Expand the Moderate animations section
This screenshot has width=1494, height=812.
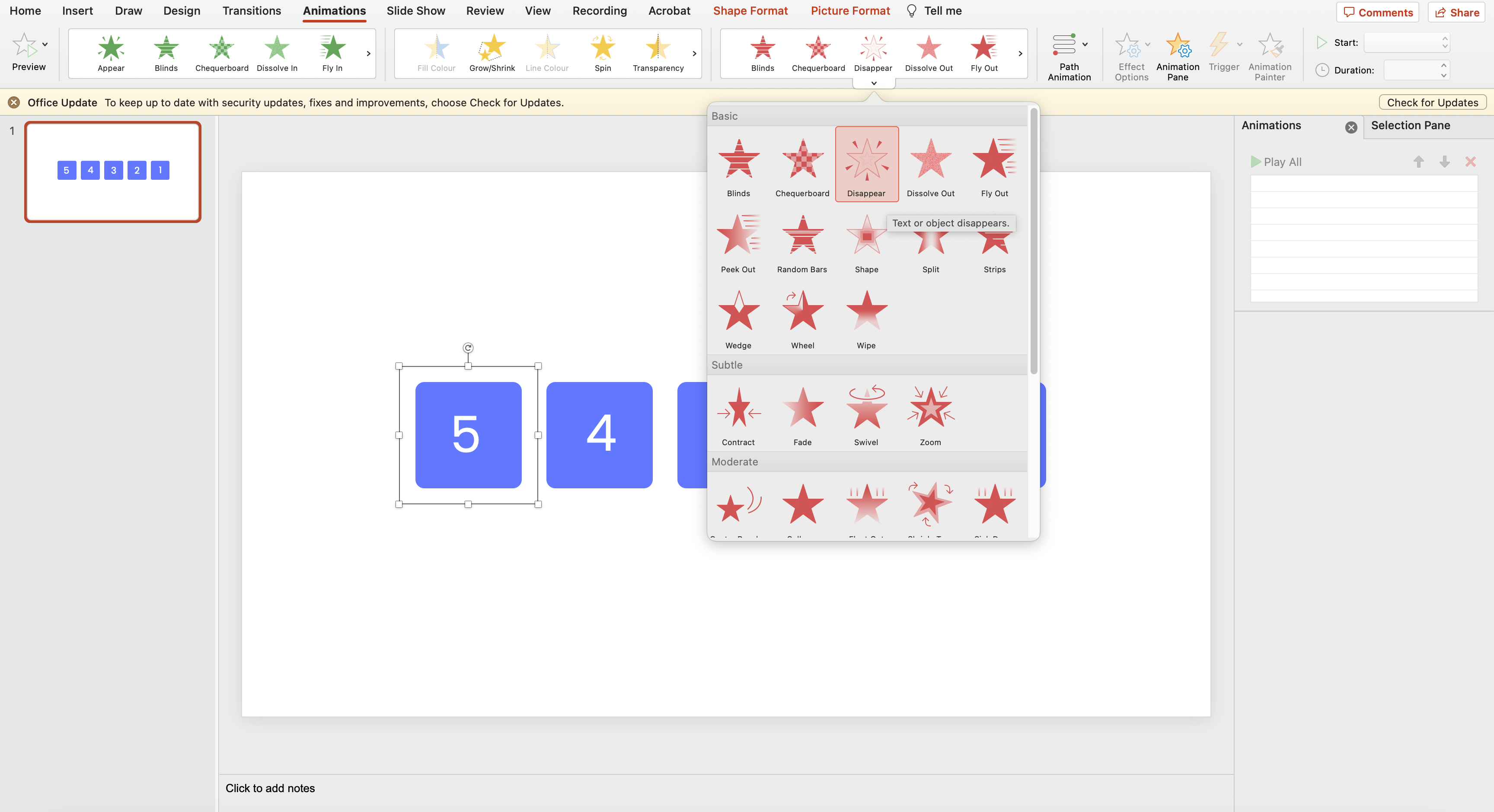point(734,461)
